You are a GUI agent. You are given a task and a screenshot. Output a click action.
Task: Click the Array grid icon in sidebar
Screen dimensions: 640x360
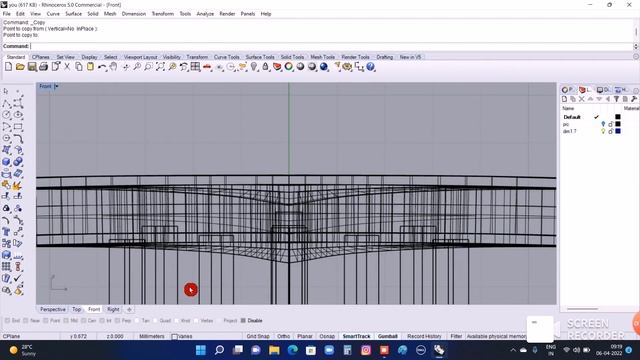pyautogui.click(x=7, y=267)
